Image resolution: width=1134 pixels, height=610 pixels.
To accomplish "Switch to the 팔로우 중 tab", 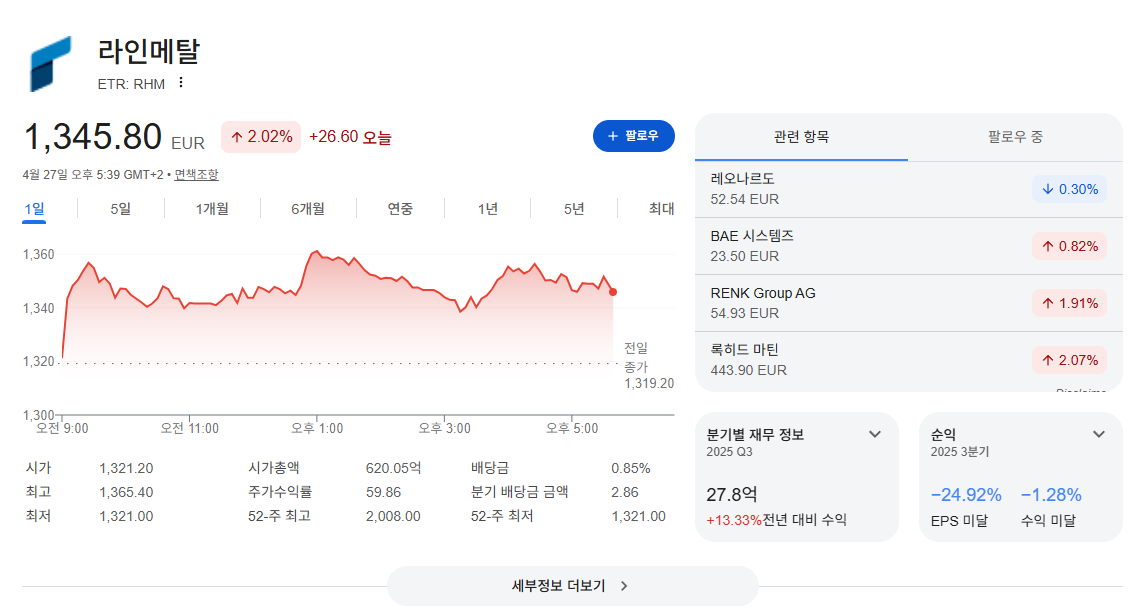I will [x=1015, y=137].
